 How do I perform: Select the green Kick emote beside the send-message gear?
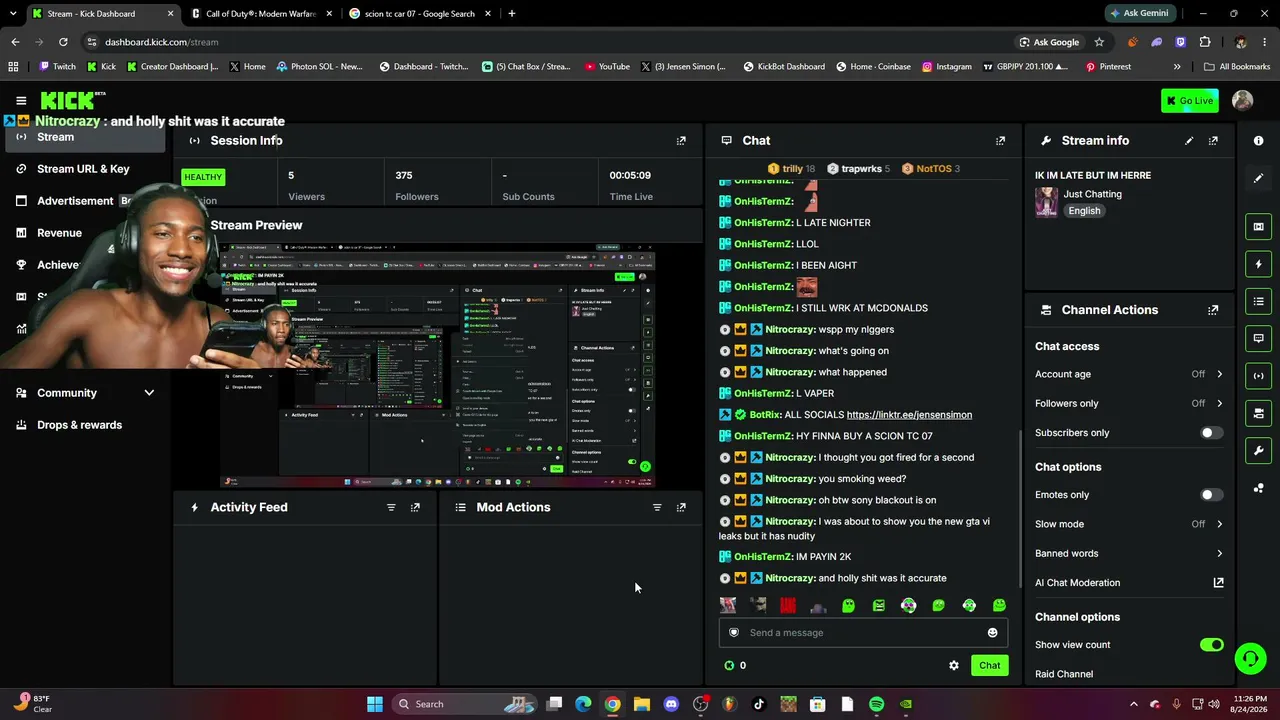pyautogui.click(x=729, y=665)
